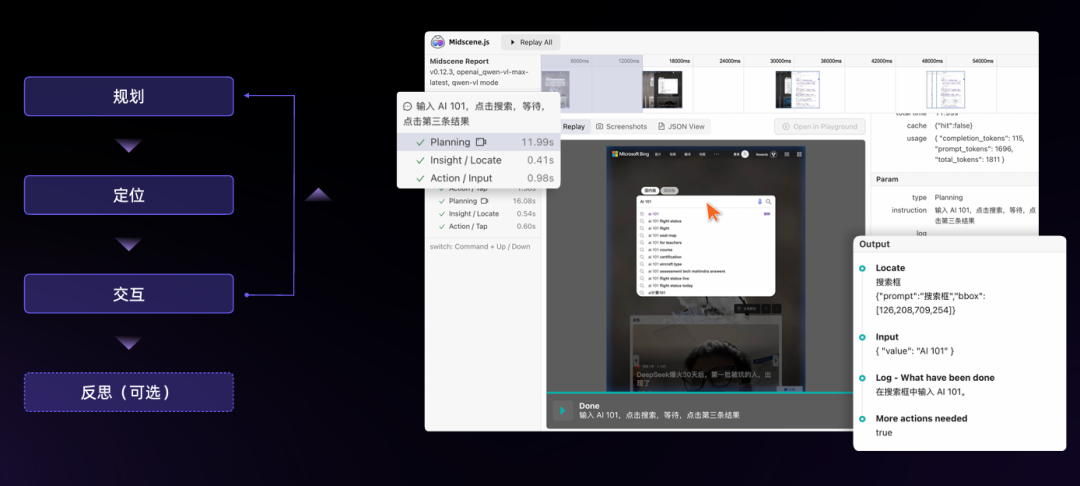
Task: Click the timeline thumbnail under 48000ms
Action: pyautogui.click(x=945, y=89)
